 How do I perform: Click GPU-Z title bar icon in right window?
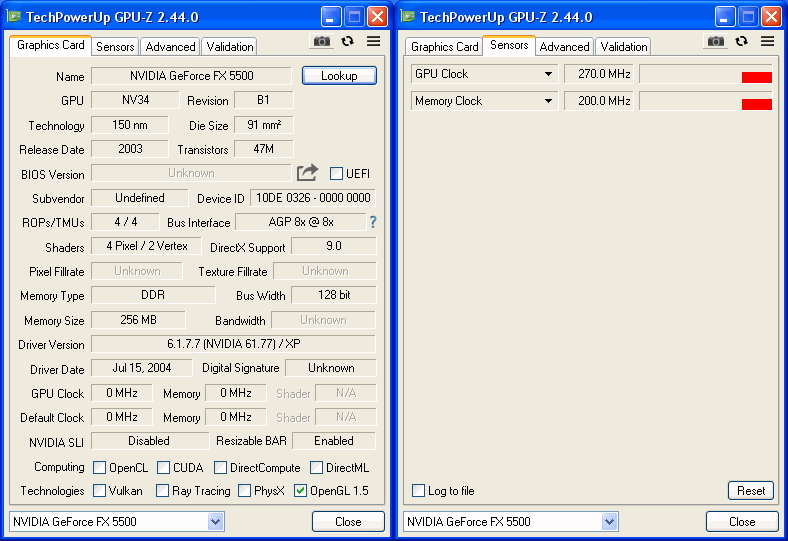(x=408, y=17)
